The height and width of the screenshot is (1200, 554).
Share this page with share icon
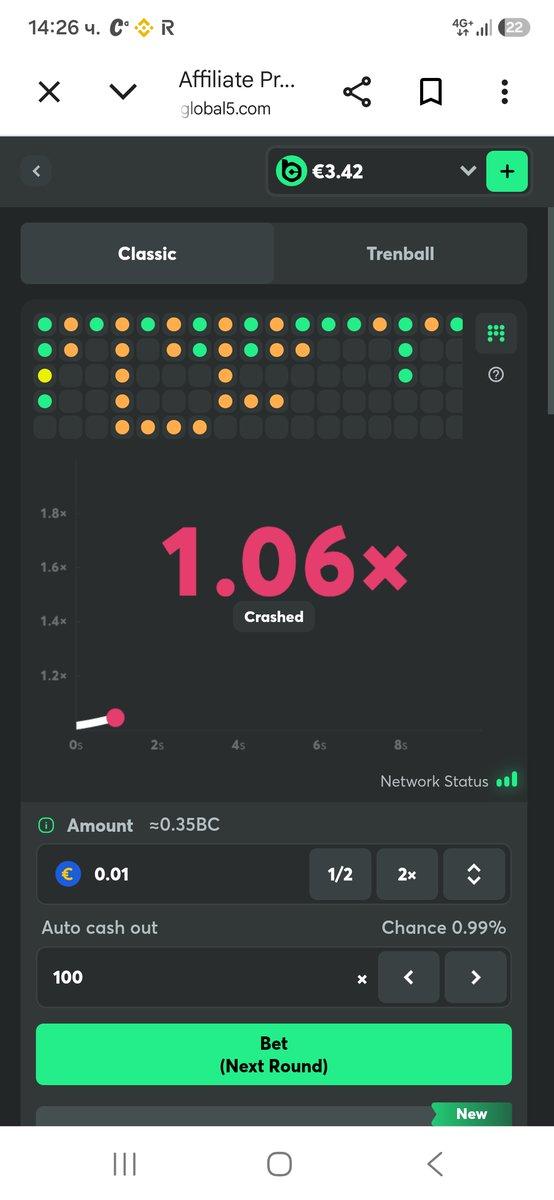(357, 92)
